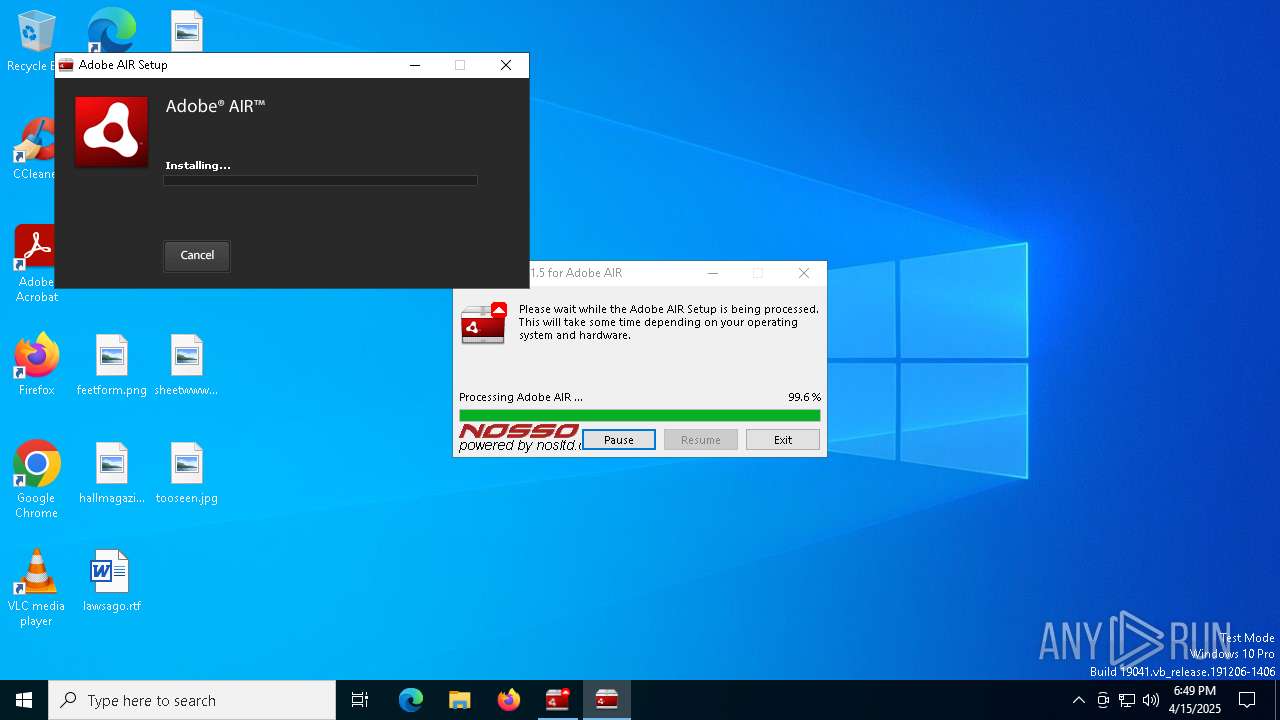Click the Adobe AIR package icon in NOSSO dialog

click(484, 324)
